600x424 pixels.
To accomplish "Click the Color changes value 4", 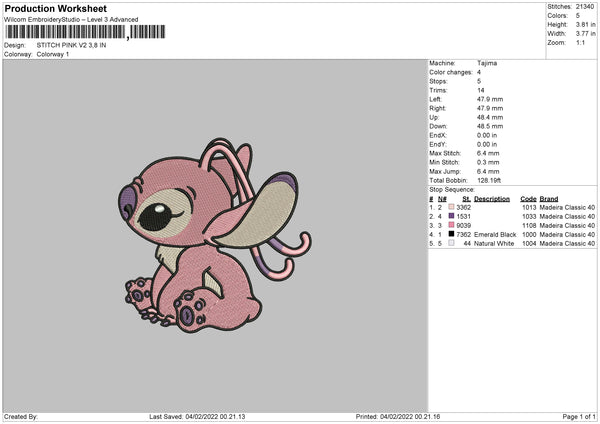I will click(x=479, y=72).
